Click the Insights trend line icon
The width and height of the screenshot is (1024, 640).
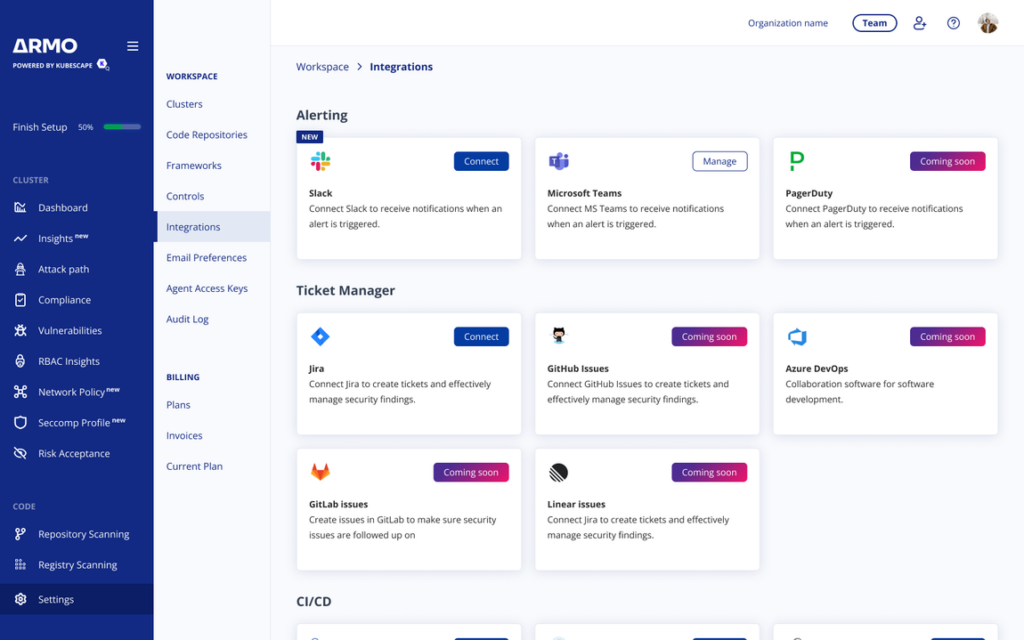tap(20, 238)
